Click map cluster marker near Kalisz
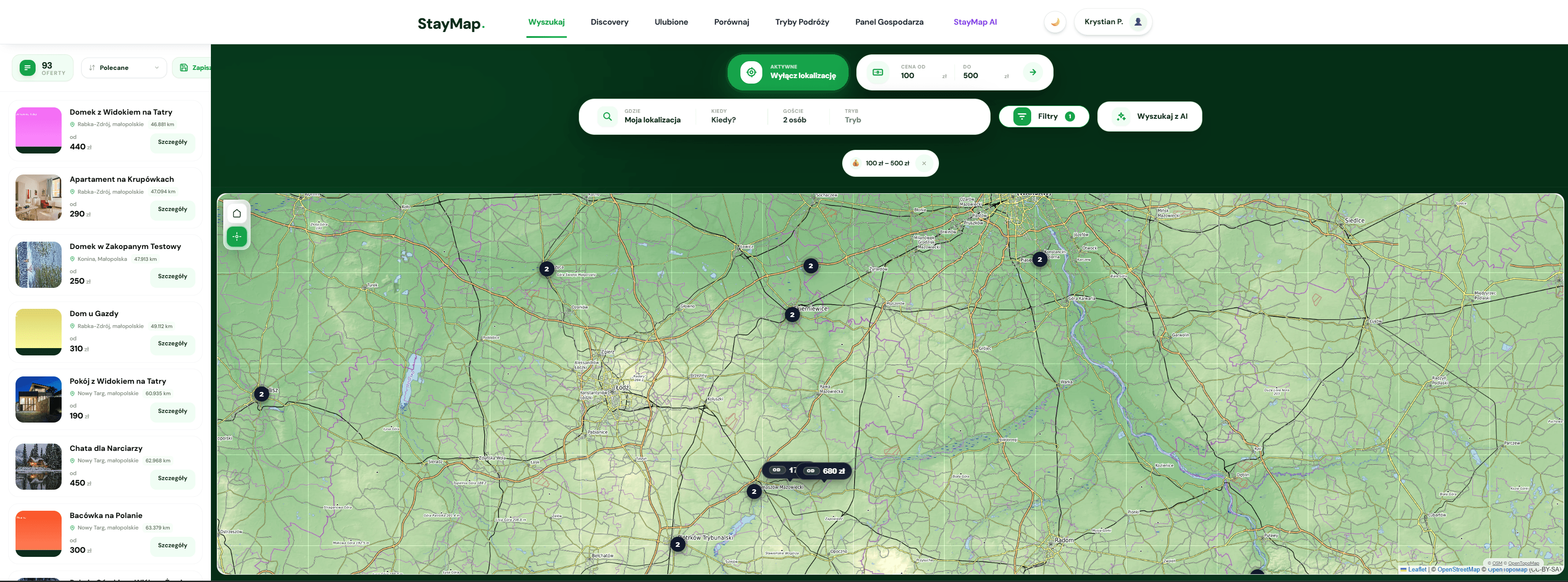The image size is (1568, 582). pos(261,394)
